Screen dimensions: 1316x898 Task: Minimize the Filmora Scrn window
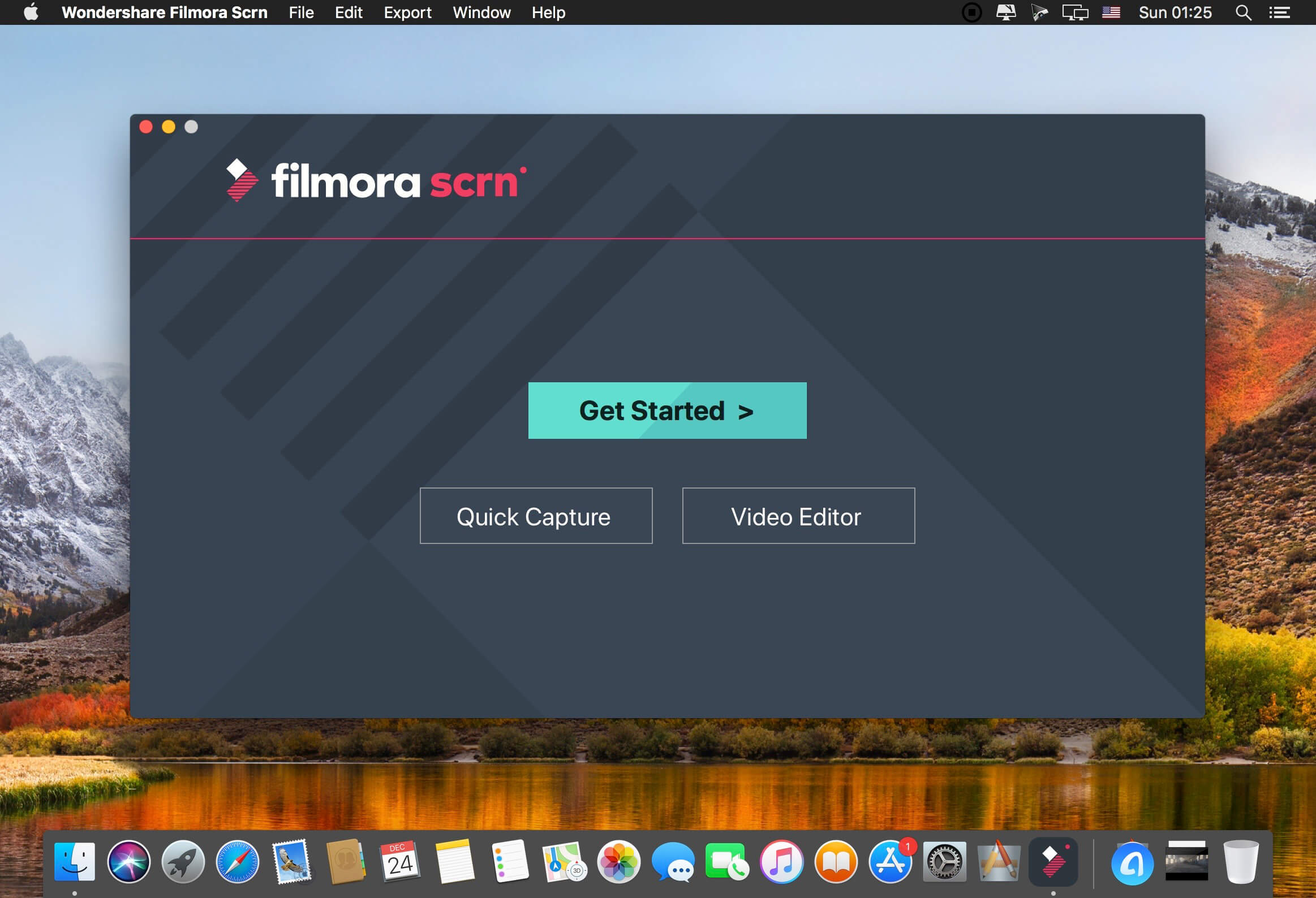pyautogui.click(x=169, y=127)
